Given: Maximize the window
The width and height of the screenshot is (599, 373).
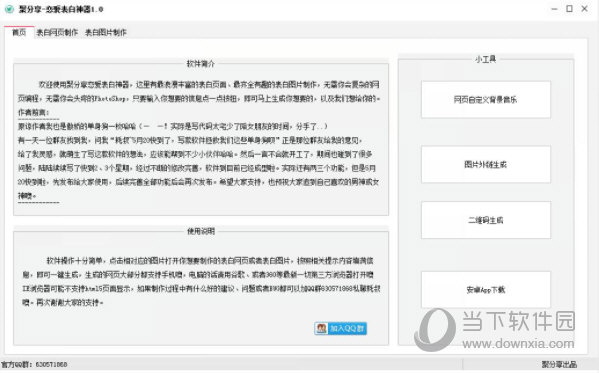Looking at the screenshot, I should (x=569, y=9).
